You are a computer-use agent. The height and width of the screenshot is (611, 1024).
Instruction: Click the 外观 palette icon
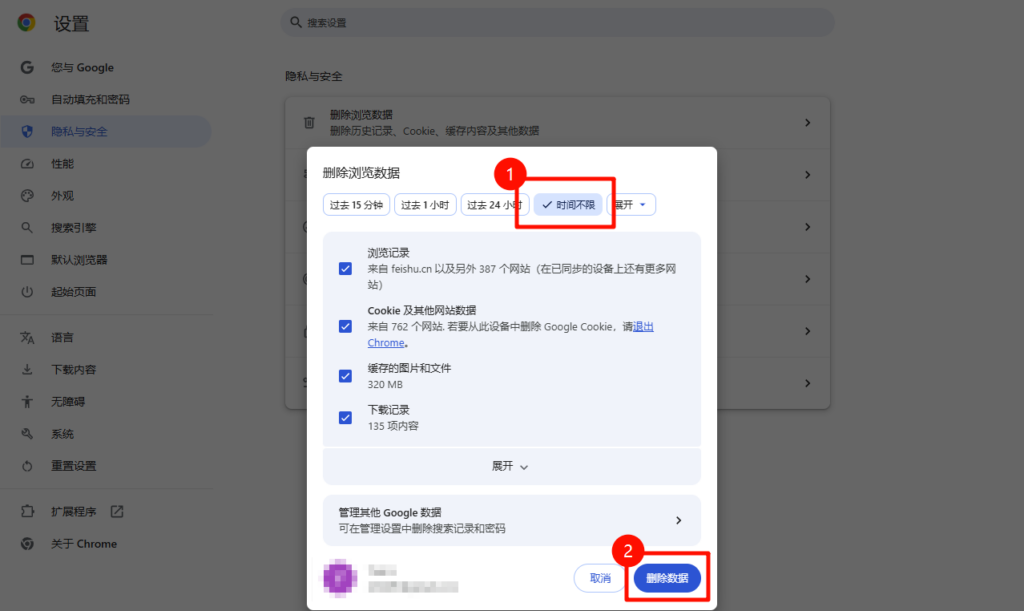tap(27, 196)
